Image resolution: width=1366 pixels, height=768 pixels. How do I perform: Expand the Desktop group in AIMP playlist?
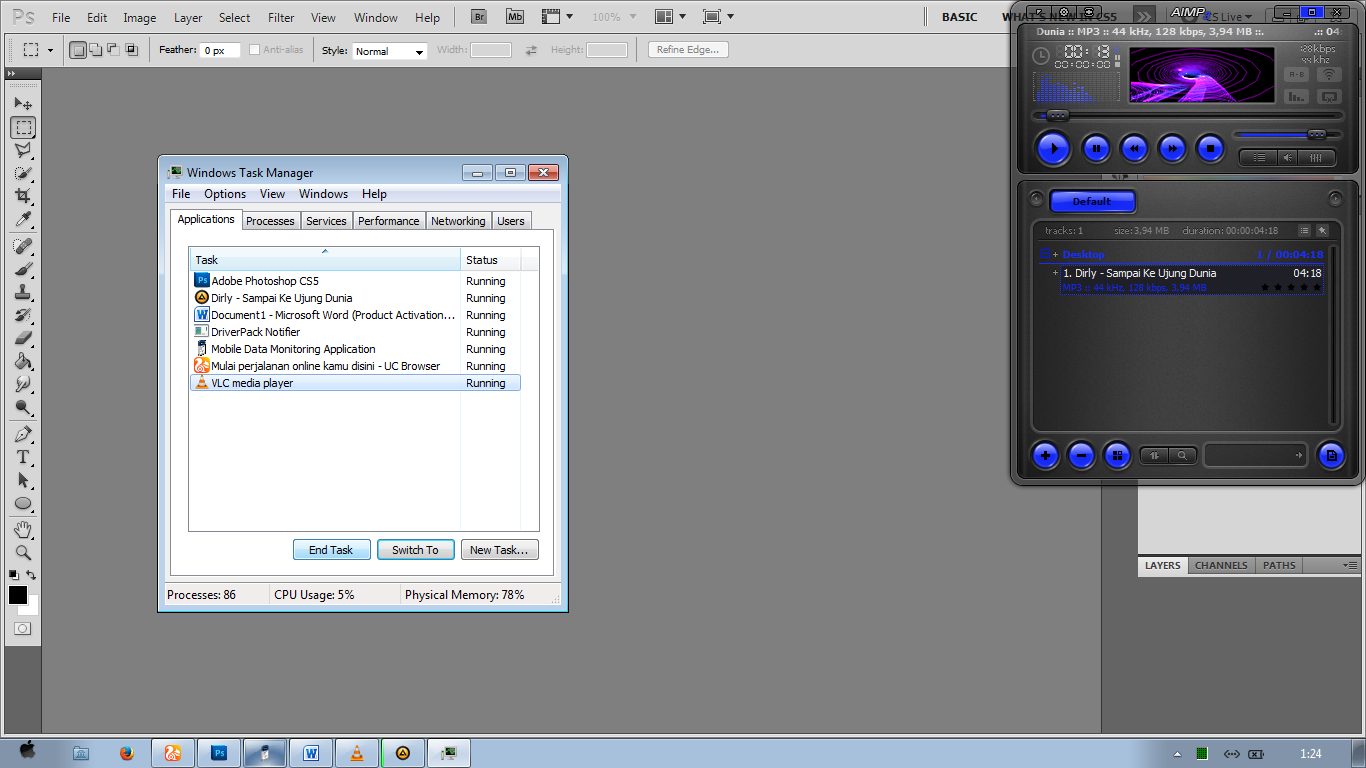1055,255
